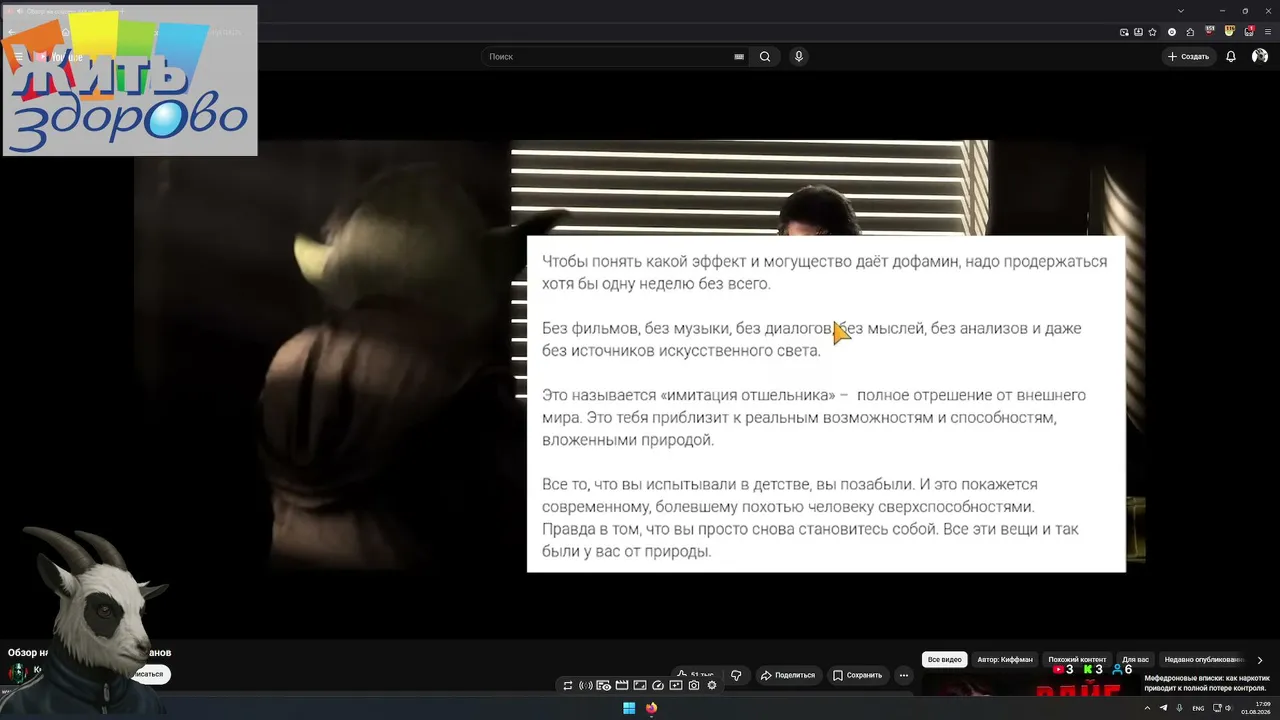
Task: Click the paused video frame to play
Action: coord(640,355)
